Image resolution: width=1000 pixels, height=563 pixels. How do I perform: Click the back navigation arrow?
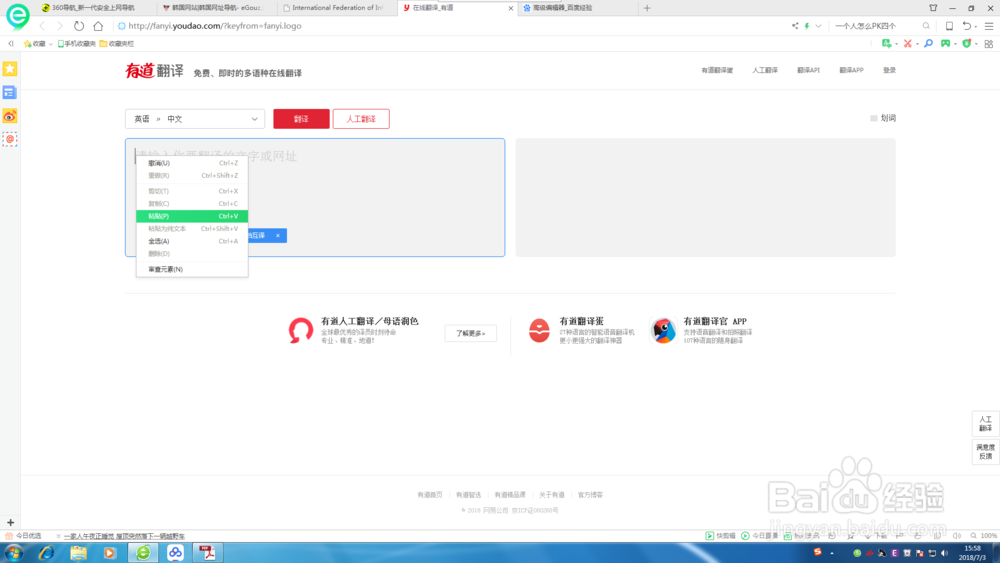click(x=42, y=26)
